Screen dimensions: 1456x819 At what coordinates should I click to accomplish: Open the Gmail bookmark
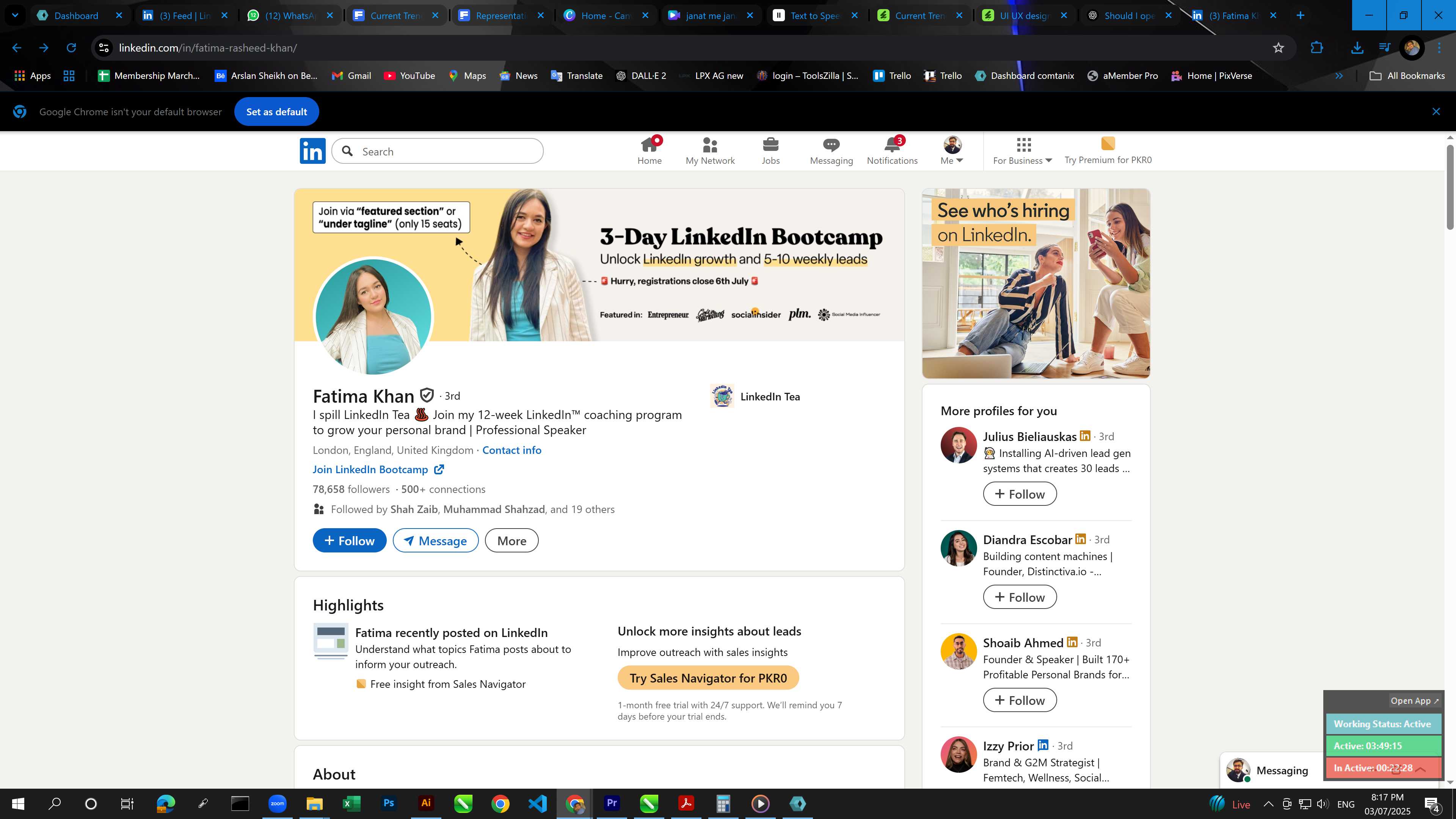(x=351, y=76)
